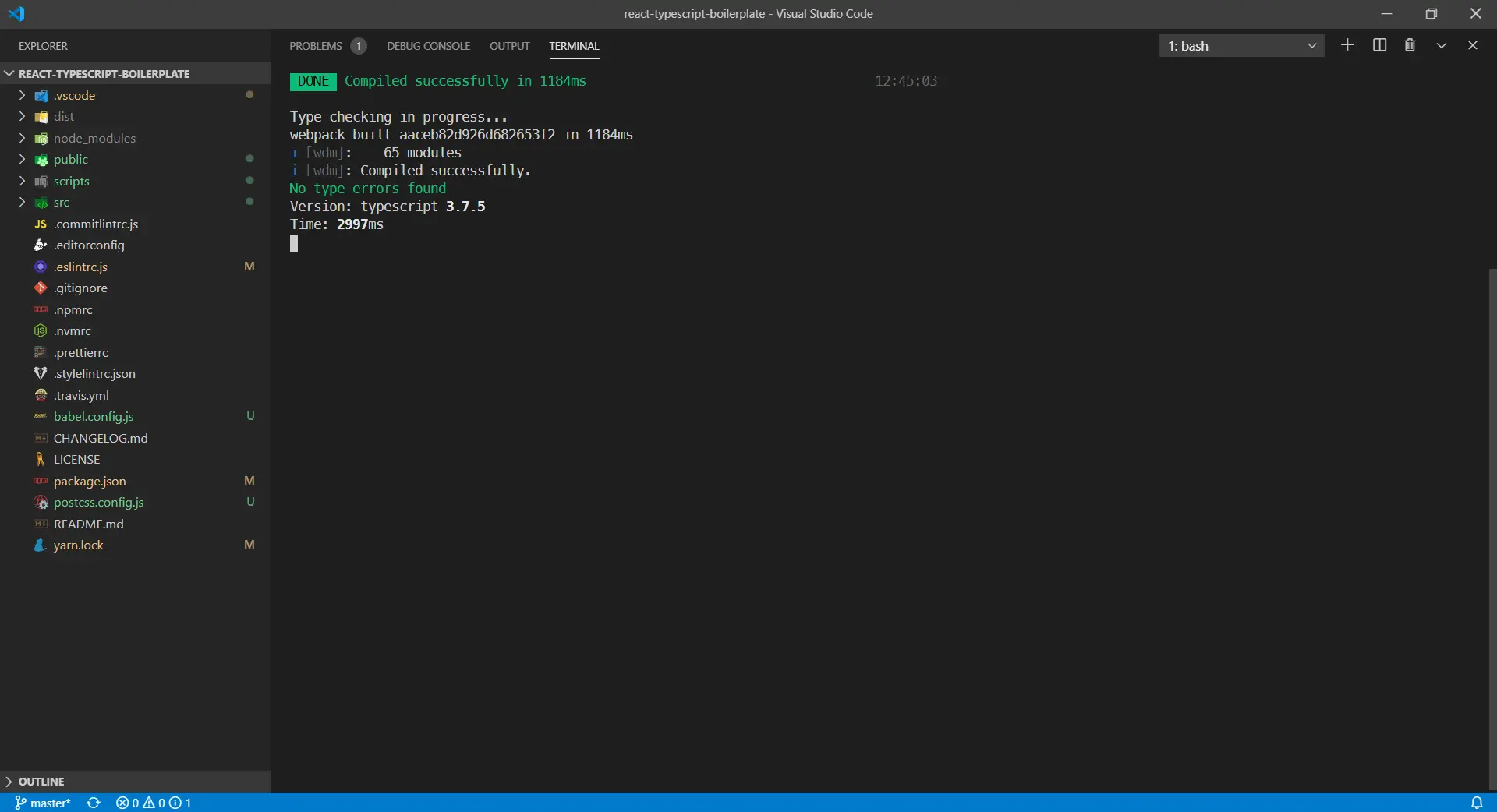This screenshot has width=1497, height=812.
Task: Open .gitignore file
Action: pos(135,288)
